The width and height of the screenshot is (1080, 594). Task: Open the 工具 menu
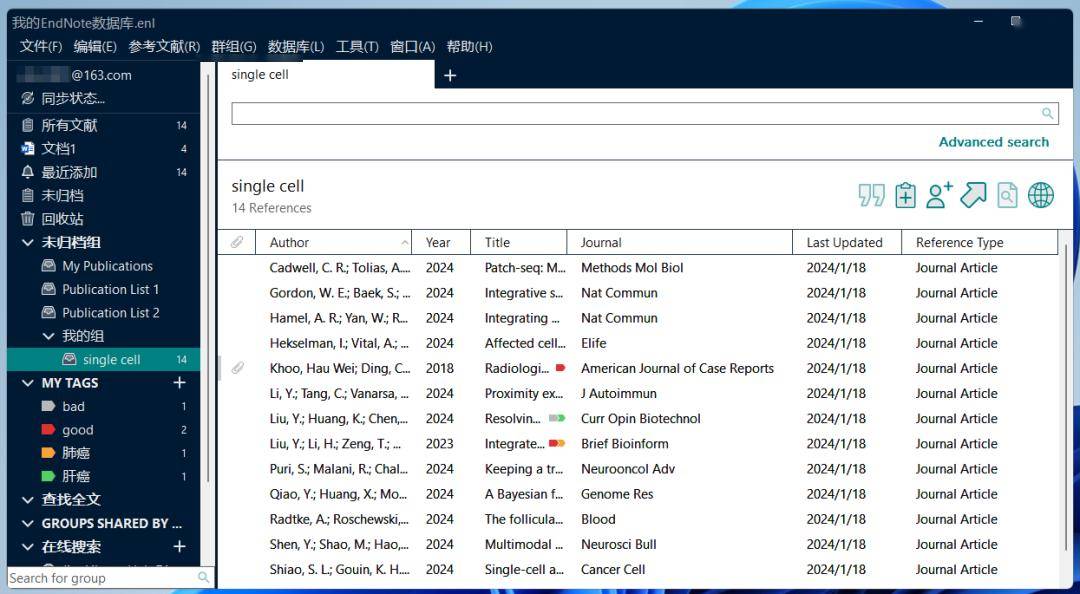[357, 46]
